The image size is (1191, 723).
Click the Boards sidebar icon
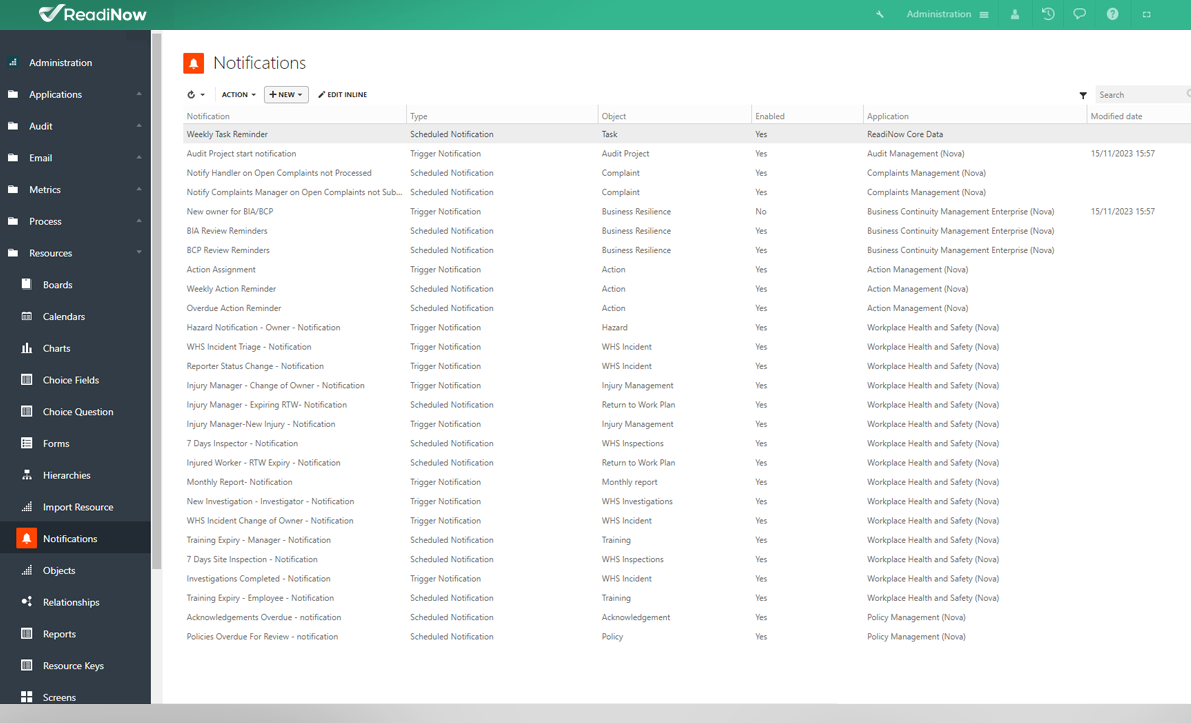27,285
